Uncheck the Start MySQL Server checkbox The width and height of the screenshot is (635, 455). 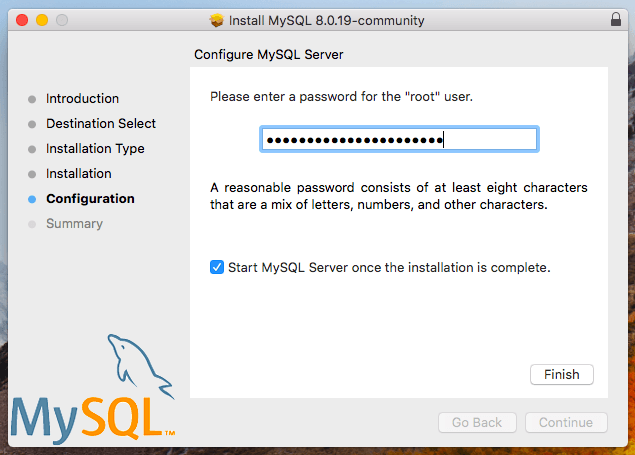tap(217, 268)
